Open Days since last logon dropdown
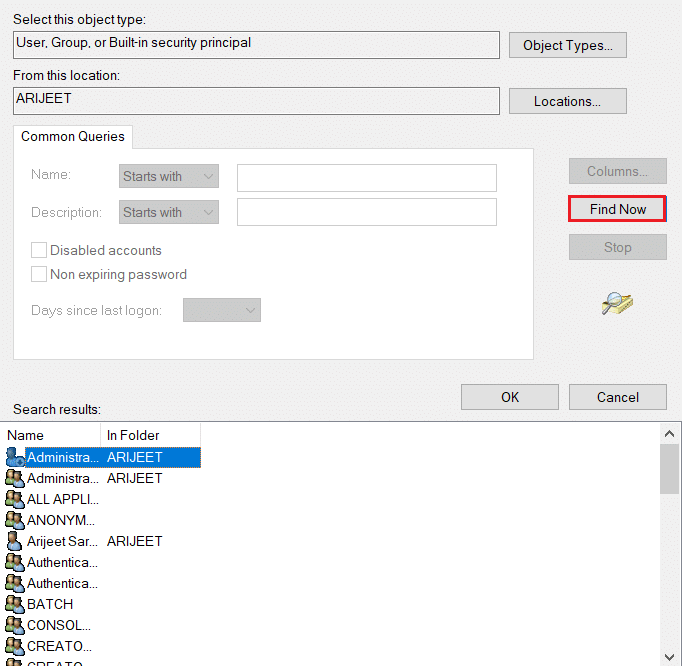 click(x=222, y=310)
